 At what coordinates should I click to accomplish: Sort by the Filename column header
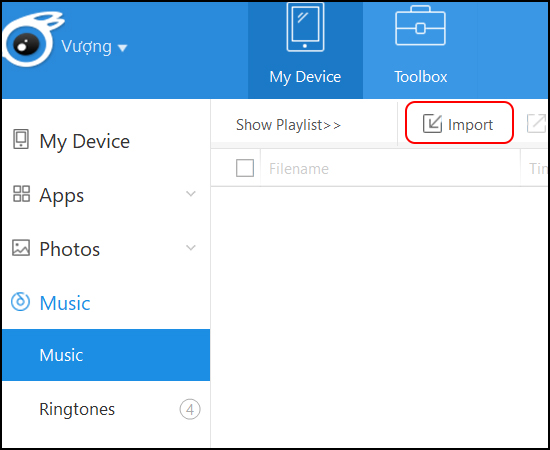click(299, 169)
